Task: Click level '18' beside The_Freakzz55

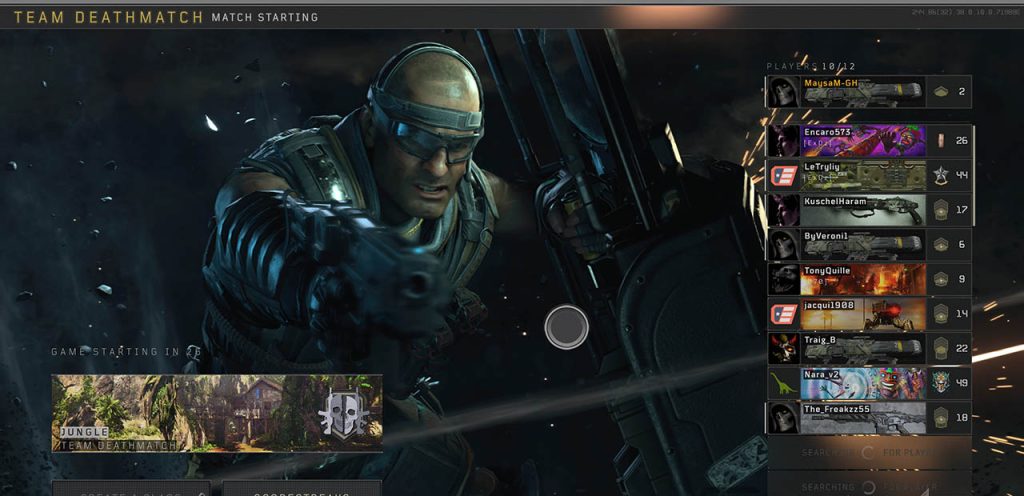Action: point(961,418)
